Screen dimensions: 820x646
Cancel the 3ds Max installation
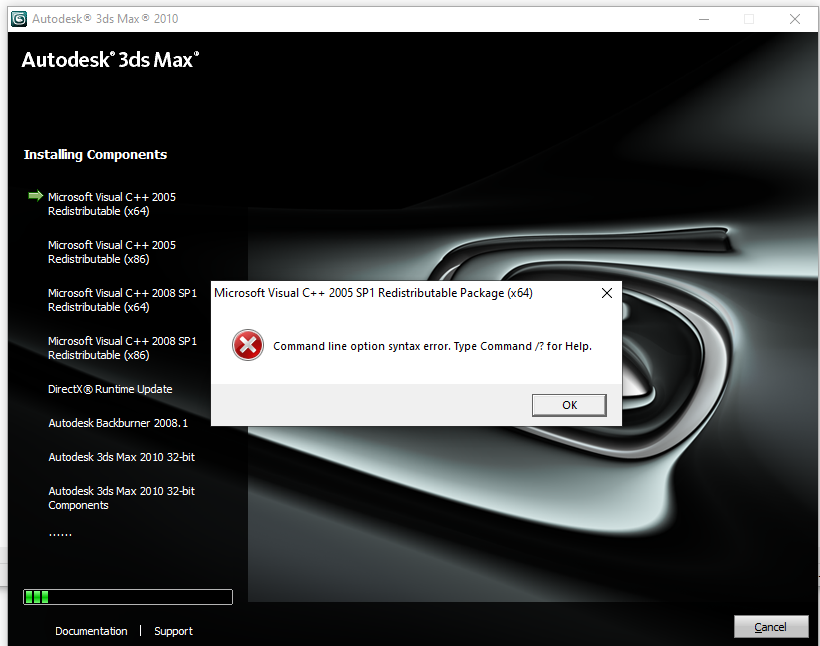click(771, 627)
